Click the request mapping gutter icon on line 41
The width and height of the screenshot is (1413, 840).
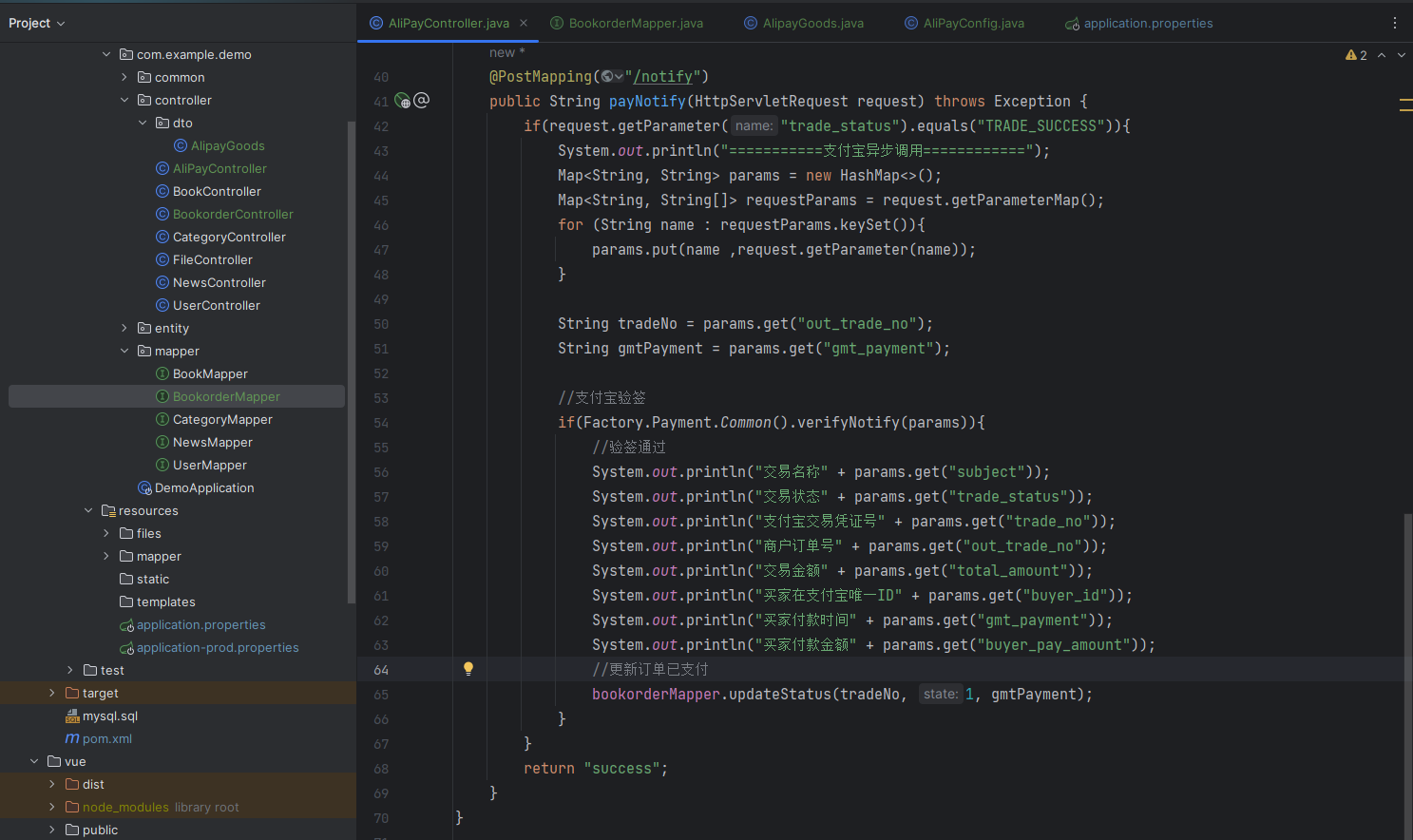(x=402, y=101)
